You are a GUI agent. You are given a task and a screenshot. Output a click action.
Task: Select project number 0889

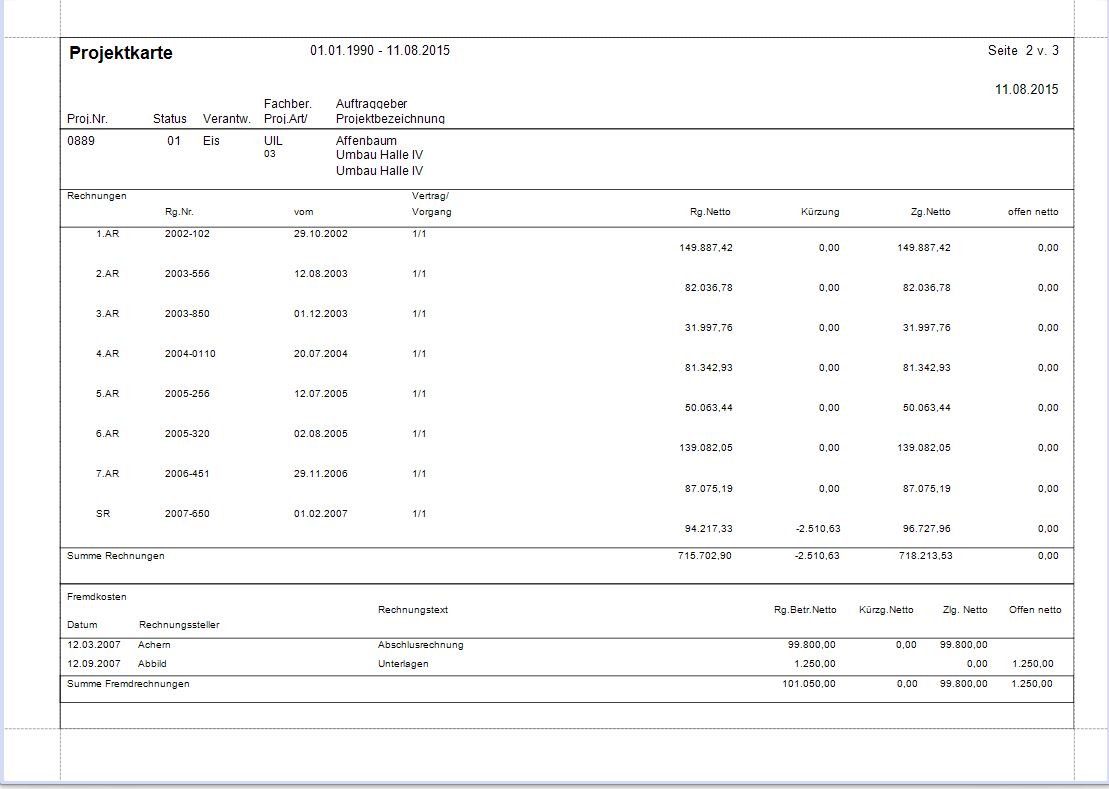[81, 141]
